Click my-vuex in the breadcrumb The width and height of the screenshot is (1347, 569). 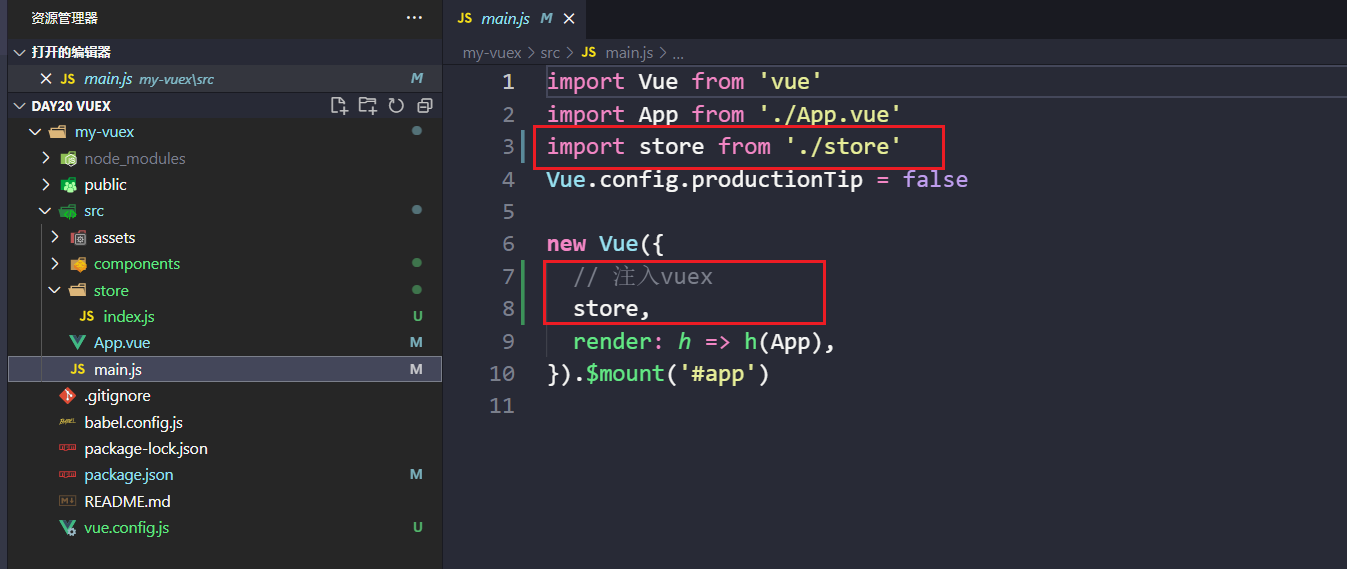492,53
